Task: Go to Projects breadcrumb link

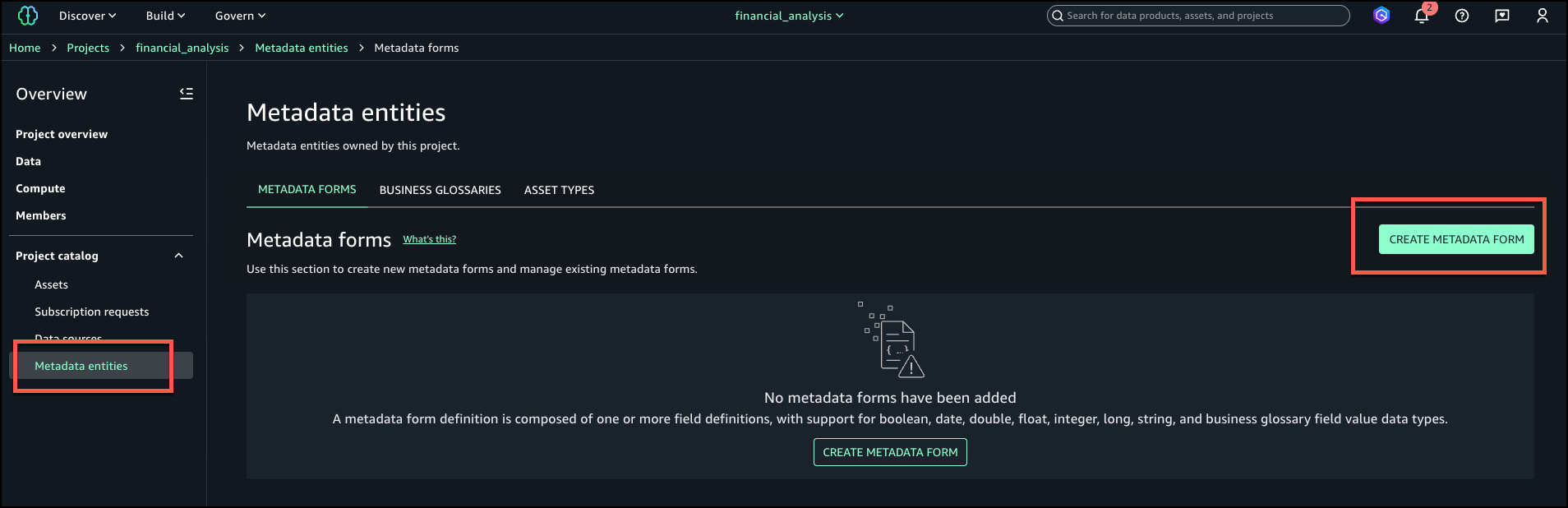Action: (88, 48)
